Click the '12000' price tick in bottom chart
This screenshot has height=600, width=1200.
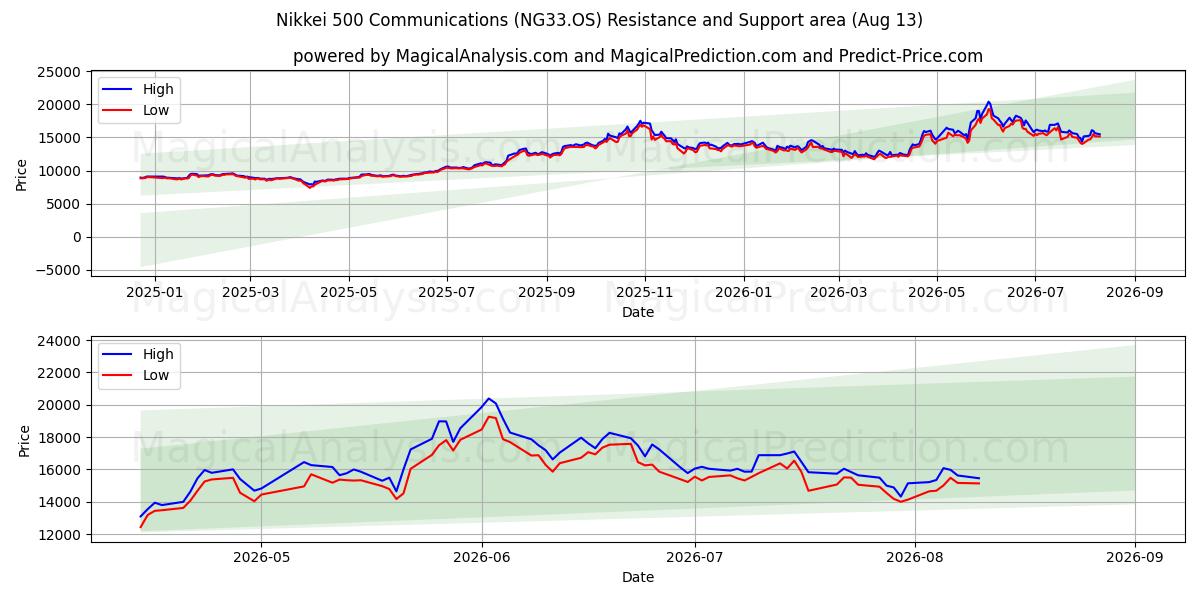tap(60, 535)
